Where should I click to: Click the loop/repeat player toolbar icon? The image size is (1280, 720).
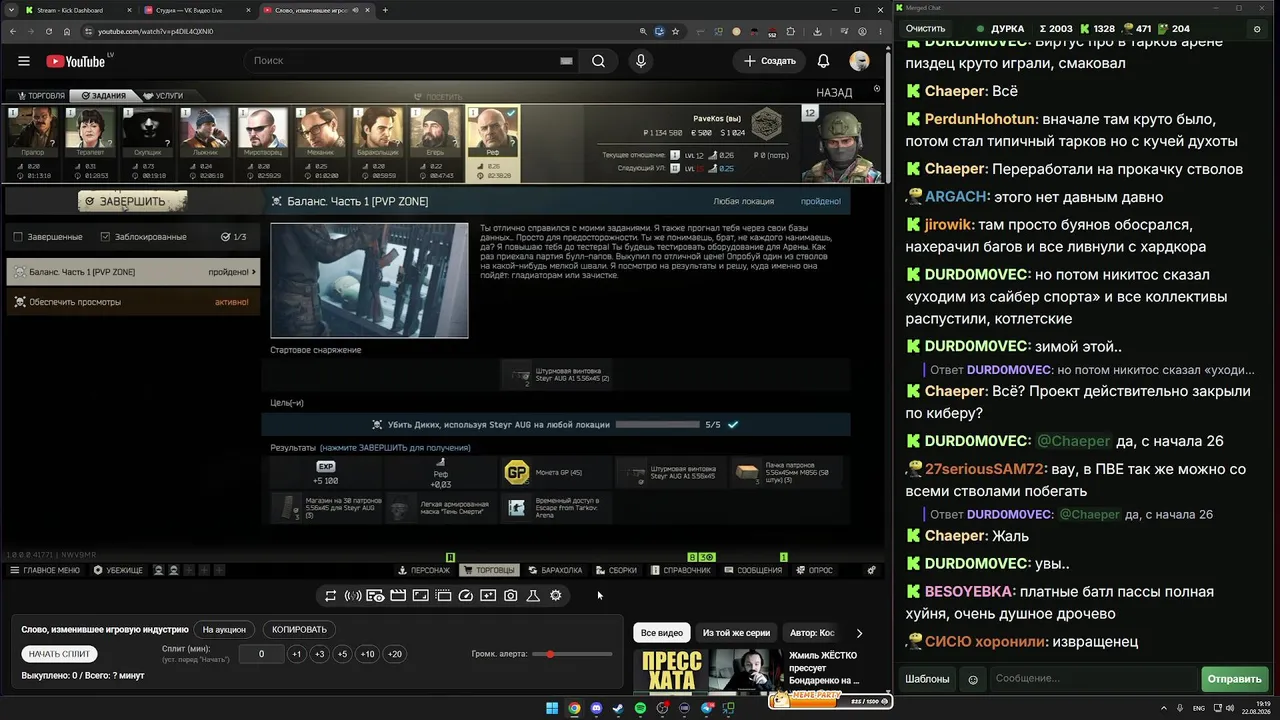pos(331,596)
